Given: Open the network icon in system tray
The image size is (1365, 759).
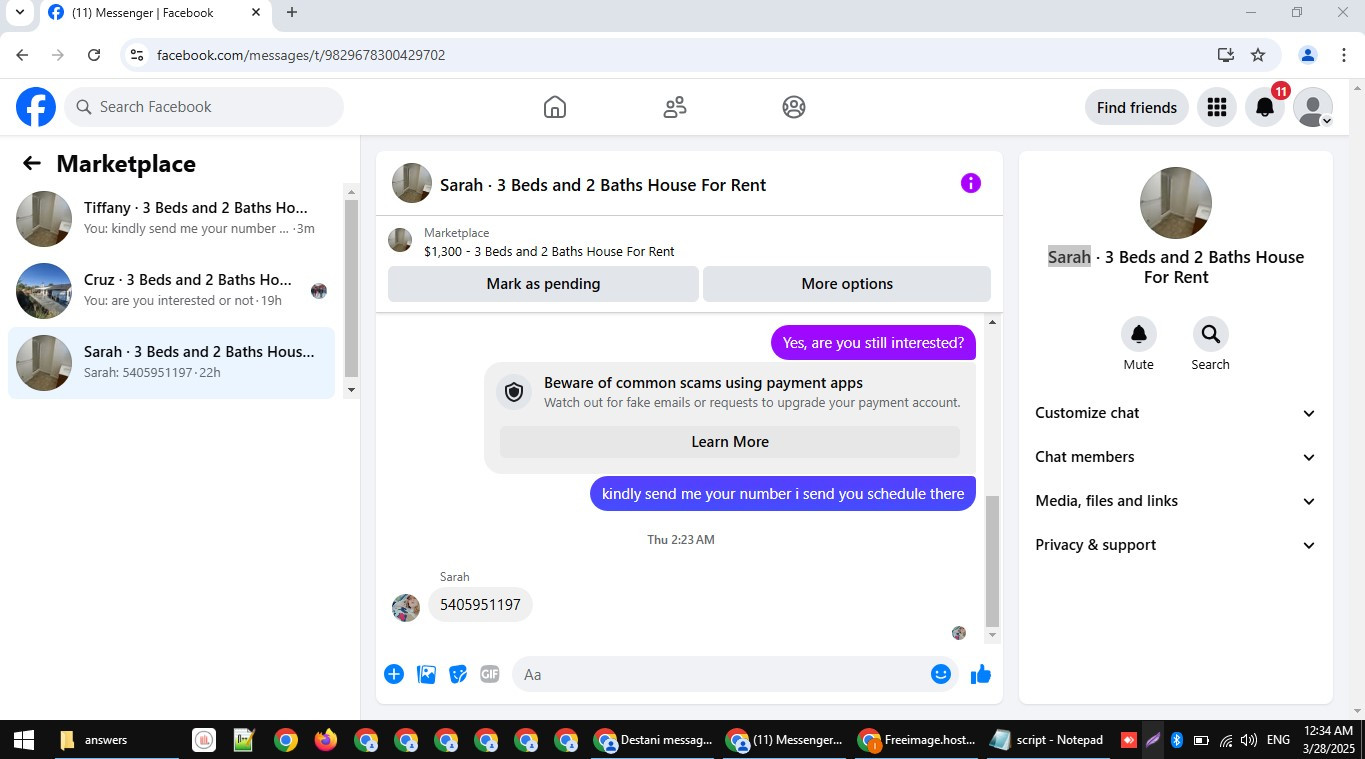Looking at the screenshot, I should pos(1226,740).
